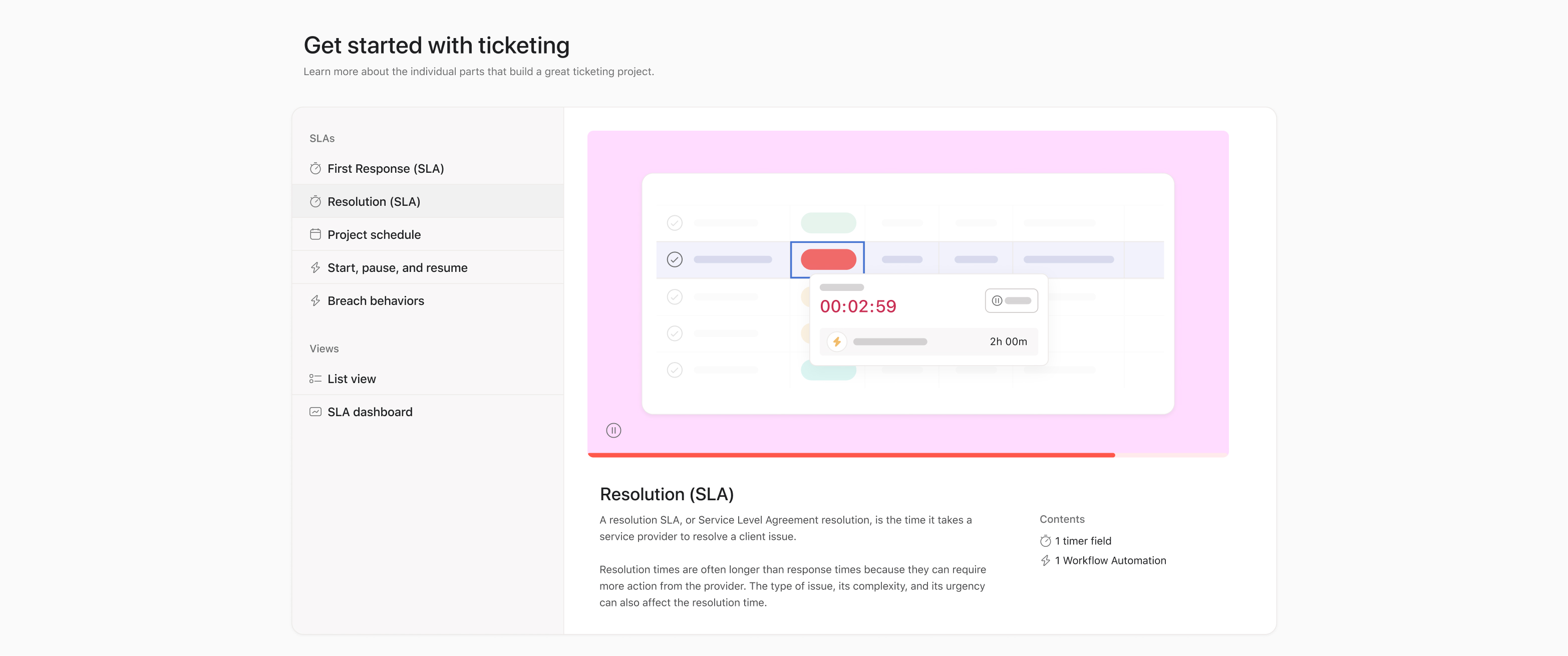Check the top row's completion circle
This screenshot has height=656, width=1568.
(675, 223)
